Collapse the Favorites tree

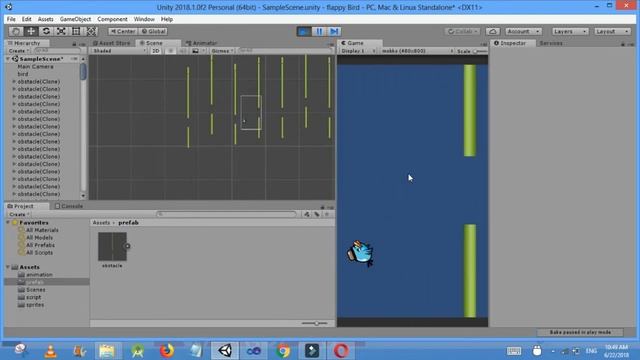[8, 223]
